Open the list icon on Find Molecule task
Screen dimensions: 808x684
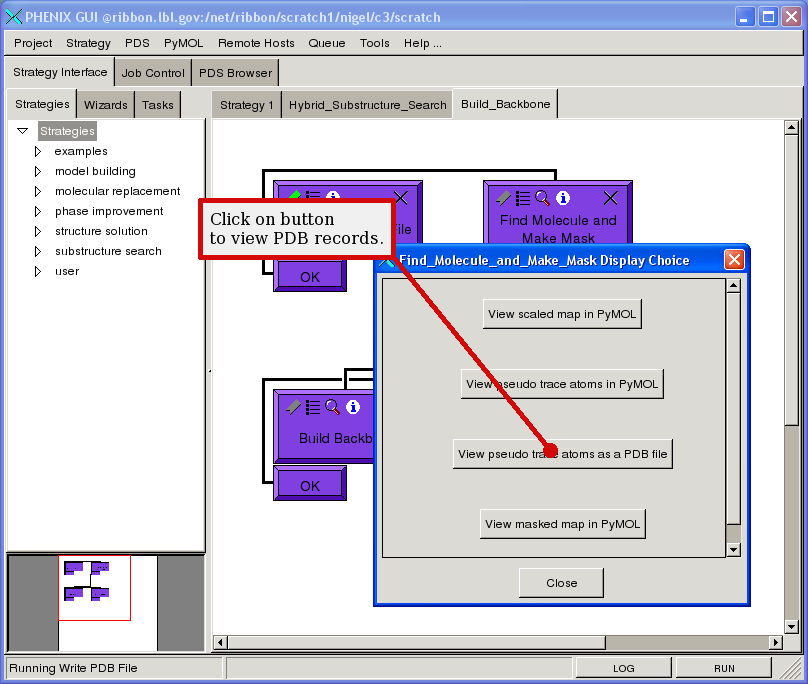pos(522,198)
